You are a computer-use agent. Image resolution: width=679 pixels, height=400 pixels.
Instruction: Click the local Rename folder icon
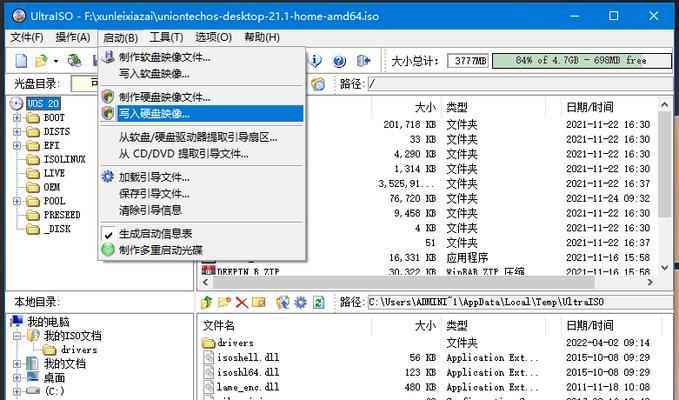click(x=259, y=302)
